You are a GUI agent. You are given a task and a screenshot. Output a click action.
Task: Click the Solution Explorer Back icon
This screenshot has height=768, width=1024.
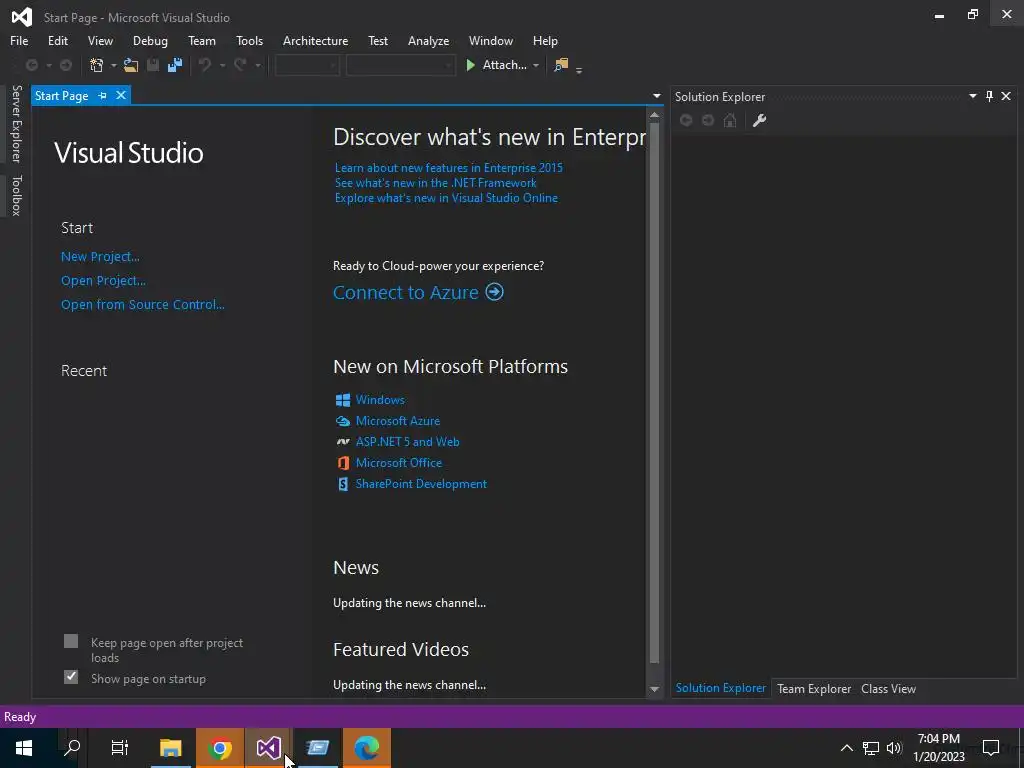coord(686,120)
